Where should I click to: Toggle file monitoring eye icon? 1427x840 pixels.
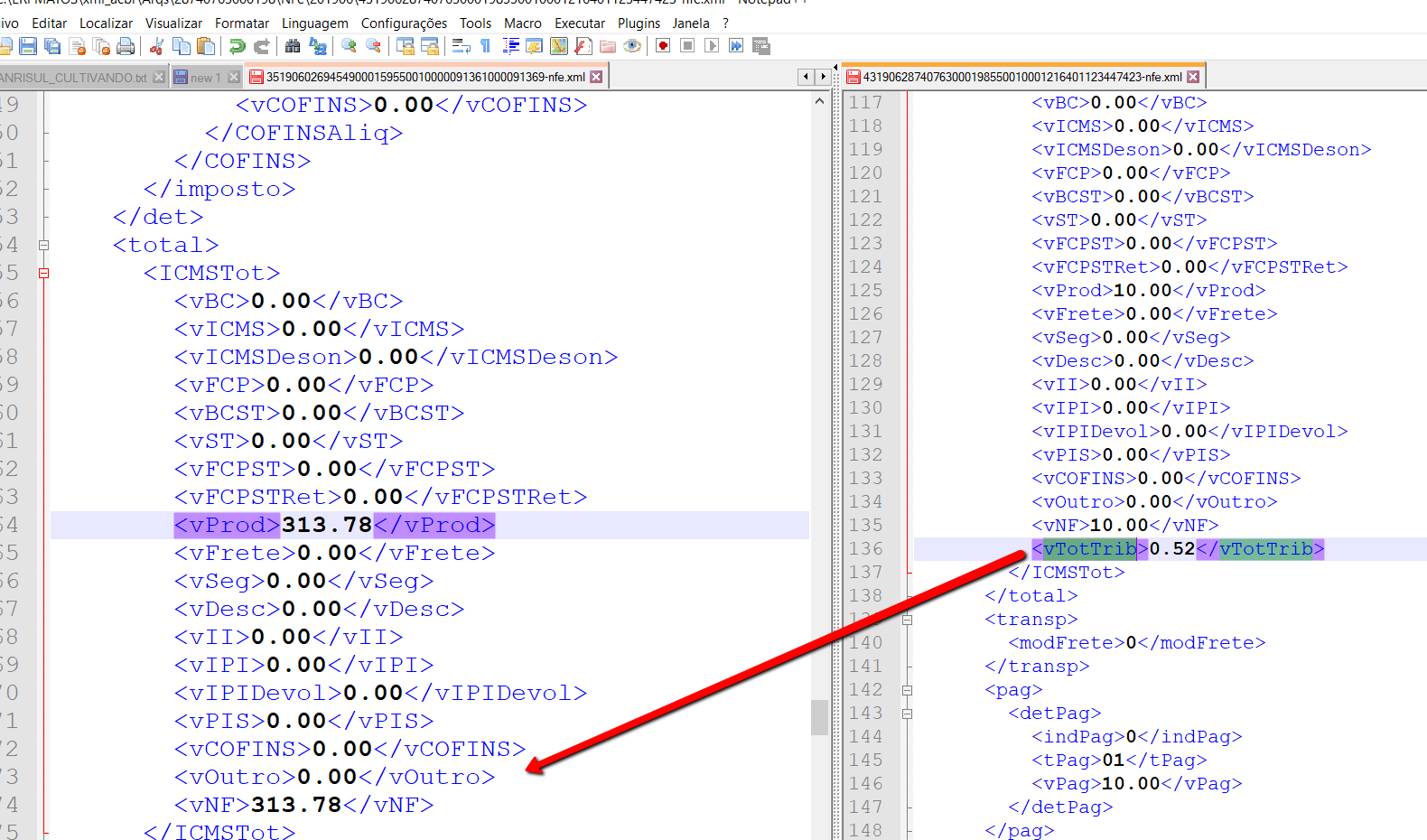(632, 46)
